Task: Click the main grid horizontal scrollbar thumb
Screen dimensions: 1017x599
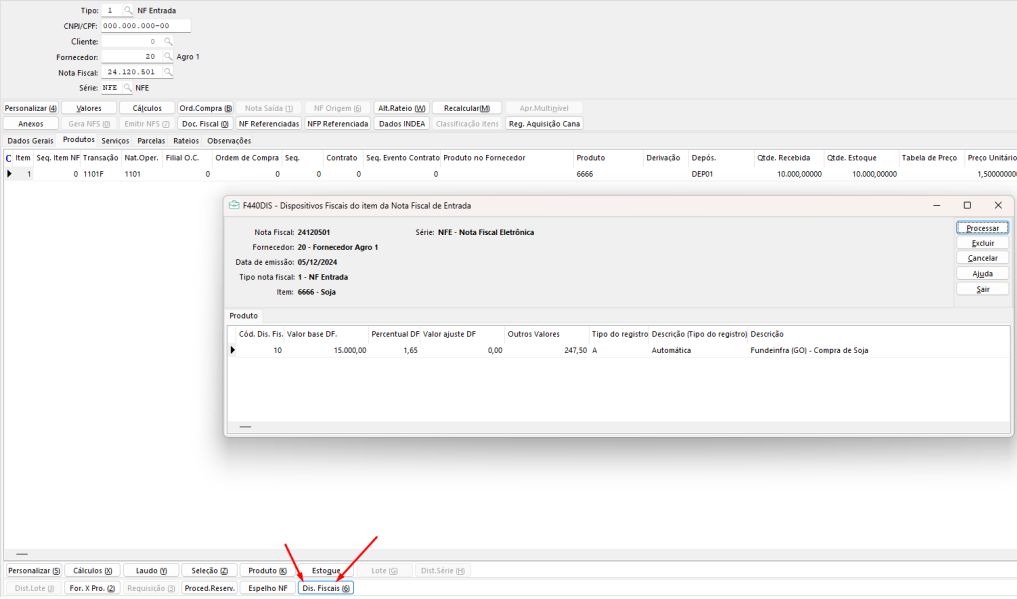Action: (x=22, y=554)
